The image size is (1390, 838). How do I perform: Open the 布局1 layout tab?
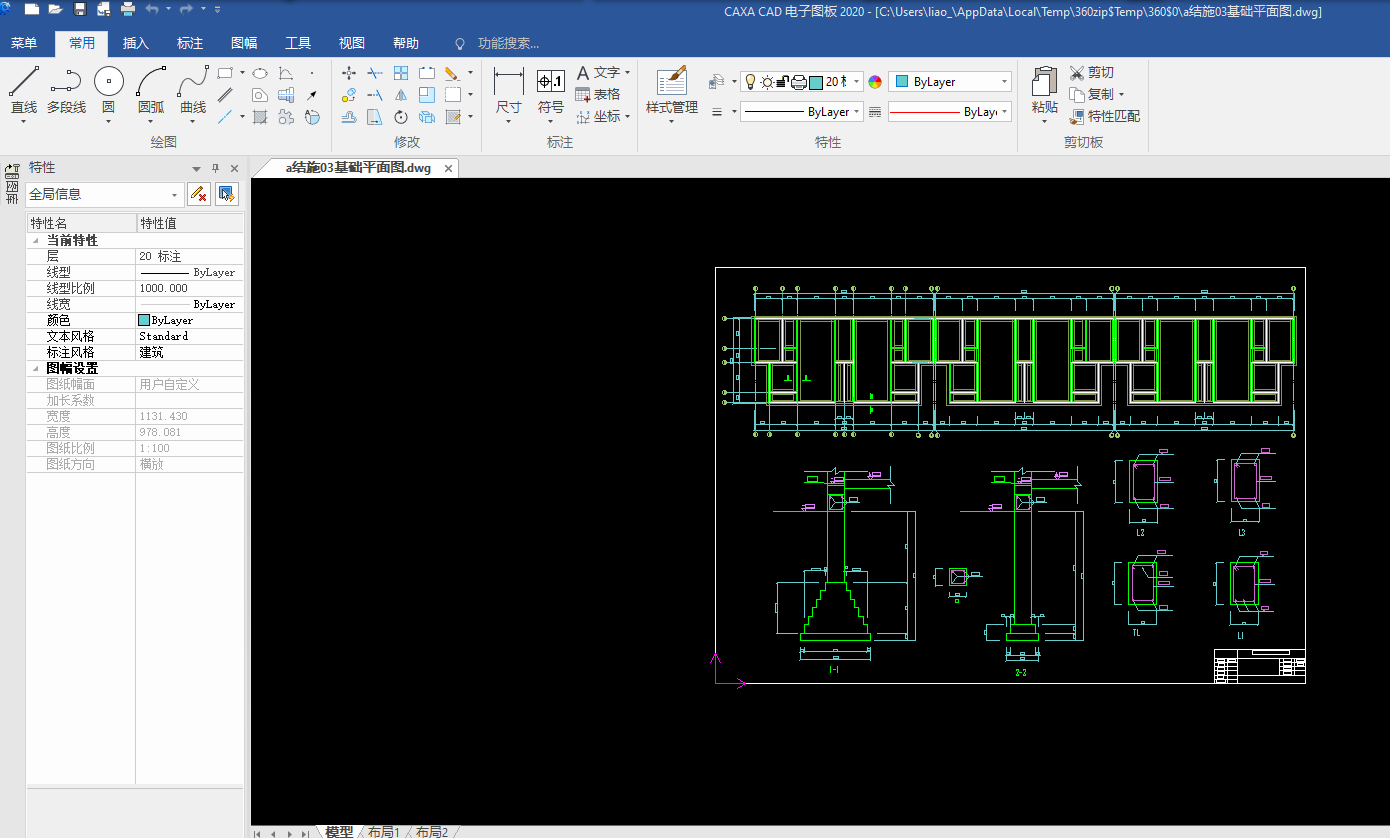[383, 831]
